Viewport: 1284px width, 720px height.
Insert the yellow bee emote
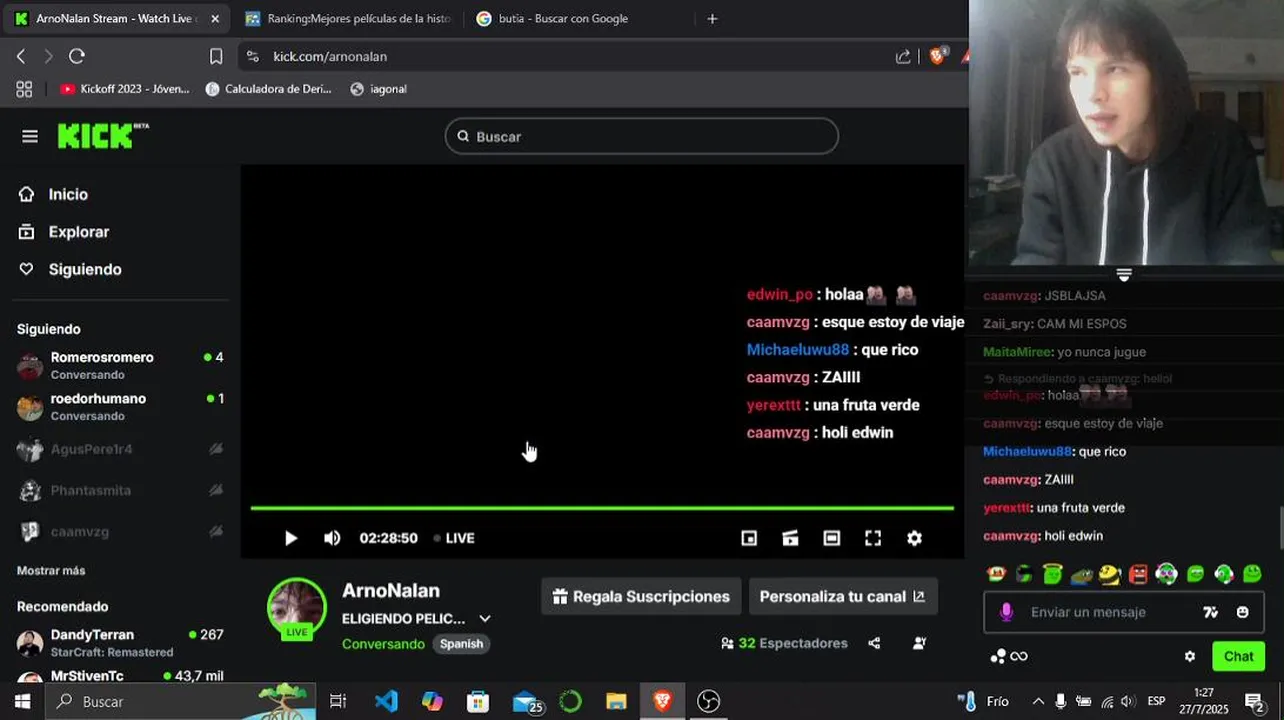click(x=1109, y=574)
